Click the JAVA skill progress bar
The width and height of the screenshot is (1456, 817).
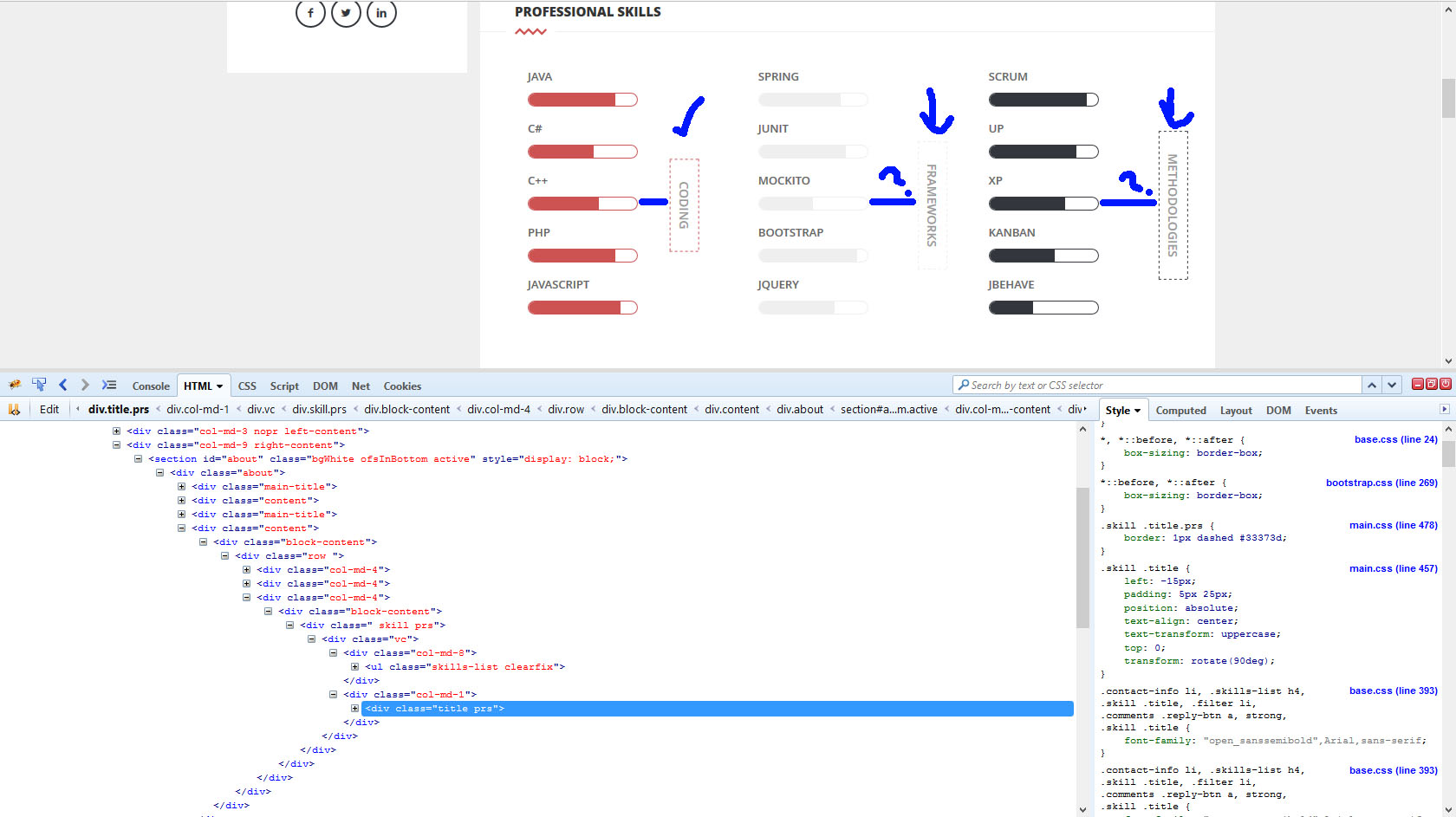pos(582,99)
